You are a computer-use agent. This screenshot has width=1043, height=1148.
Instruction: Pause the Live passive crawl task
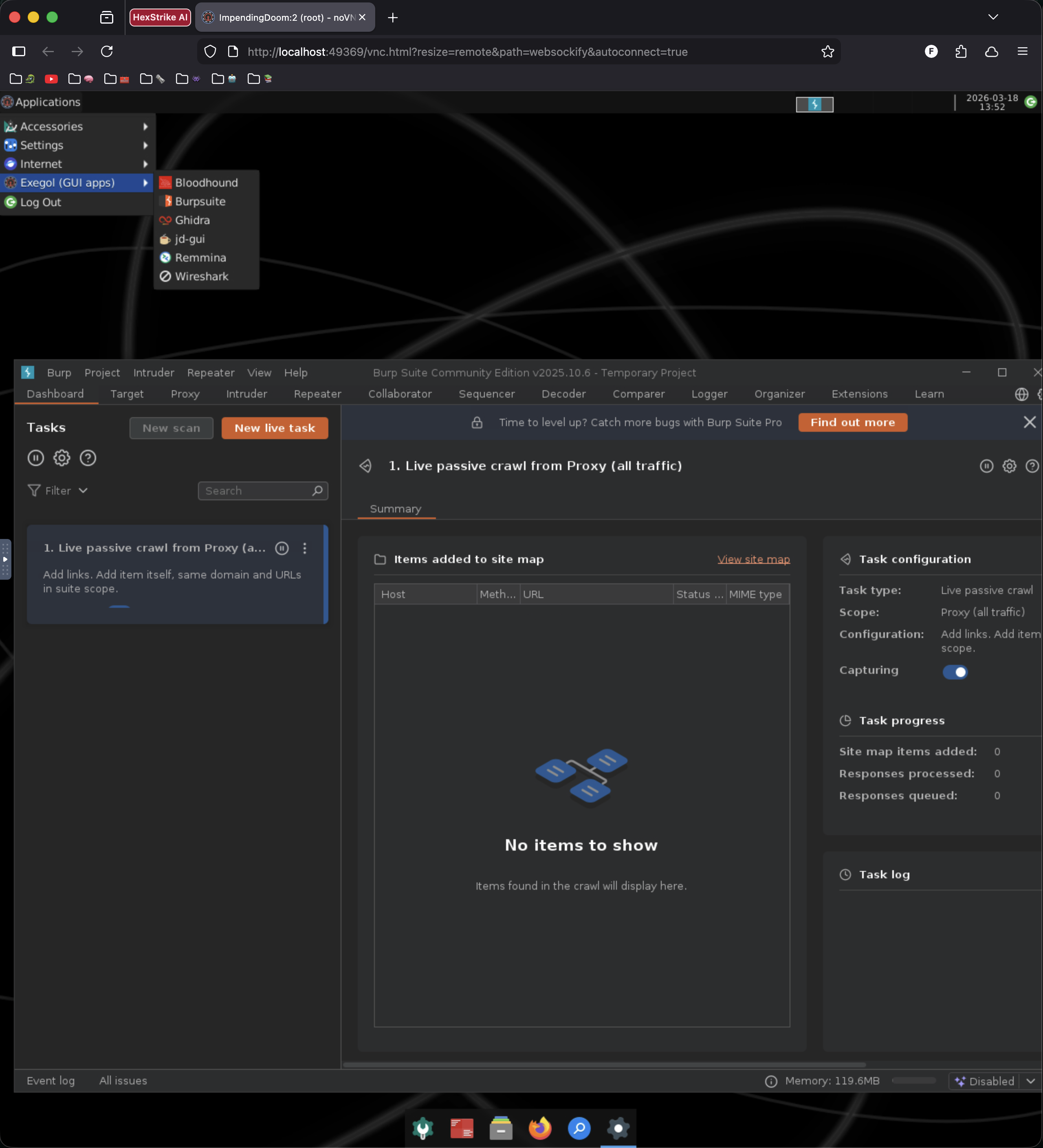(282, 548)
